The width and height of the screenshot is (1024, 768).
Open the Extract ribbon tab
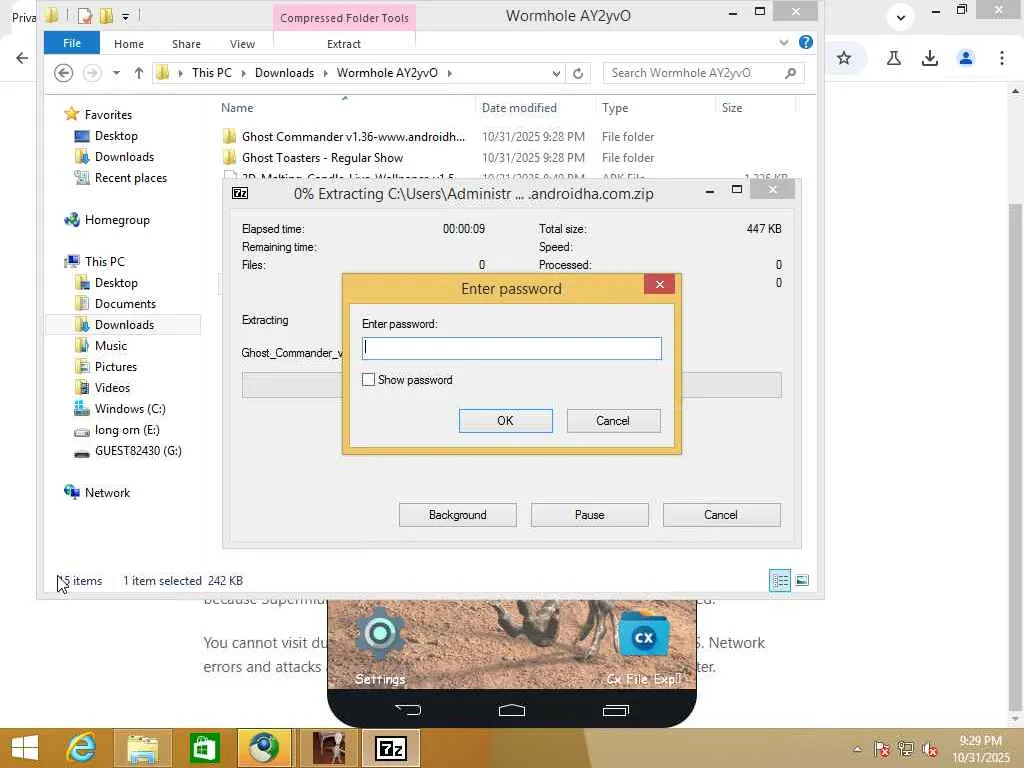[344, 44]
